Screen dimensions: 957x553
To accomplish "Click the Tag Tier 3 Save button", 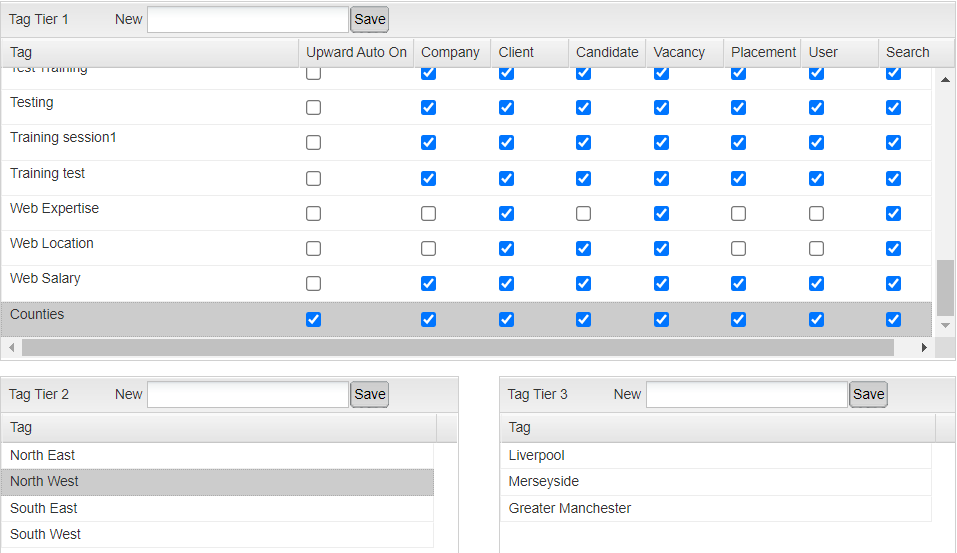I will coord(869,394).
